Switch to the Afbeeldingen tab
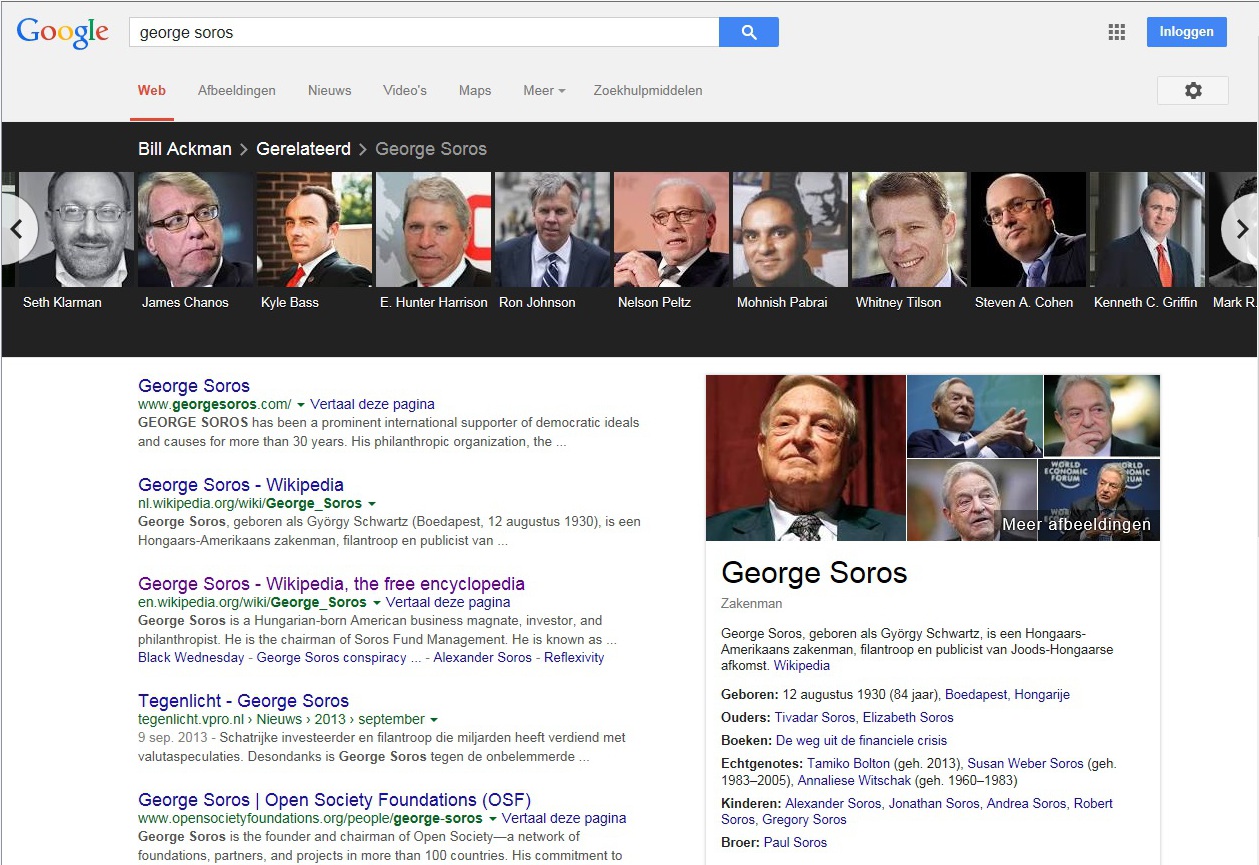Image resolution: width=1259 pixels, height=865 pixels. tap(237, 90)
